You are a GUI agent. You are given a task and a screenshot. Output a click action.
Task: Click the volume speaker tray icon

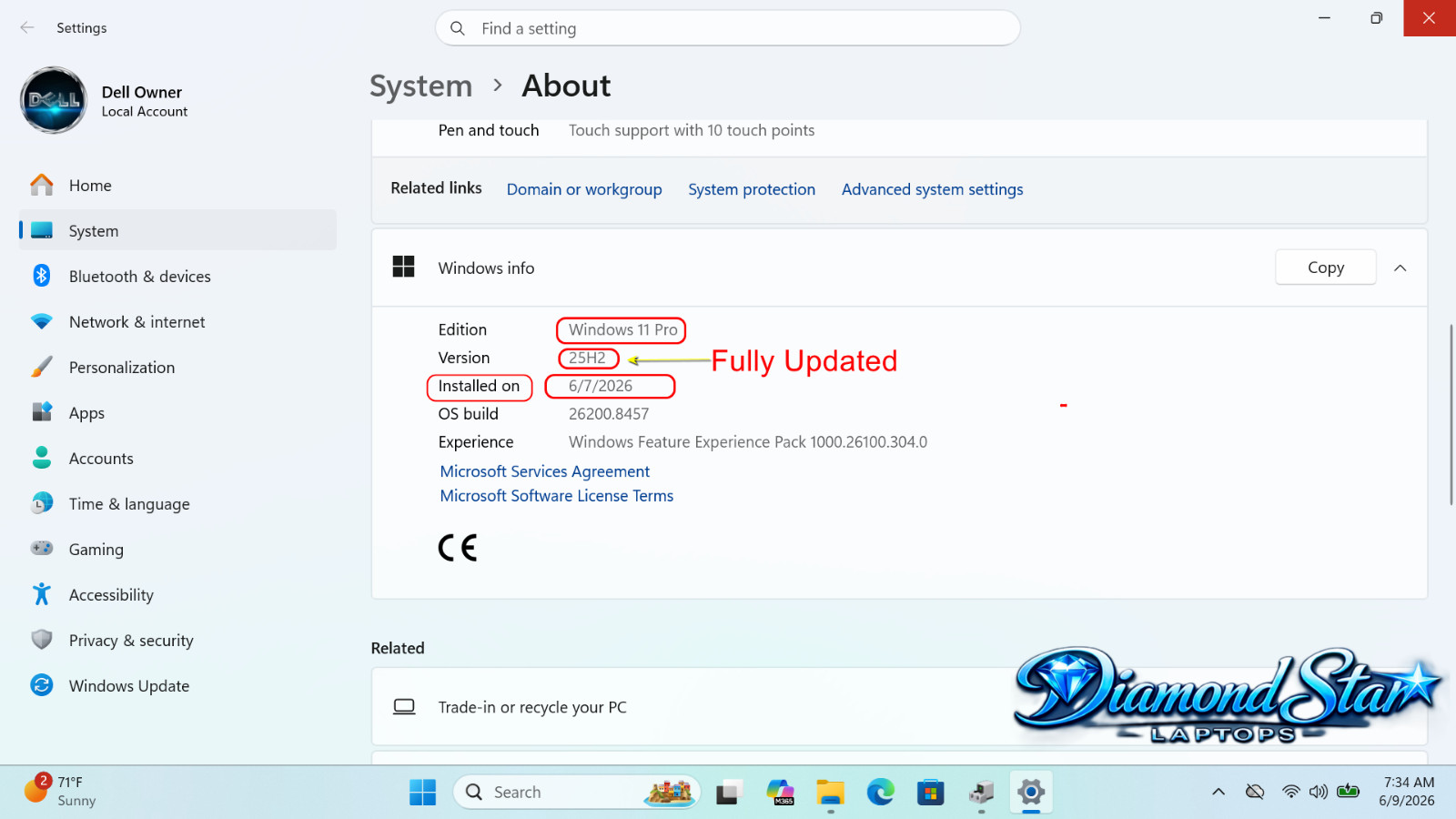(1319, 792)
